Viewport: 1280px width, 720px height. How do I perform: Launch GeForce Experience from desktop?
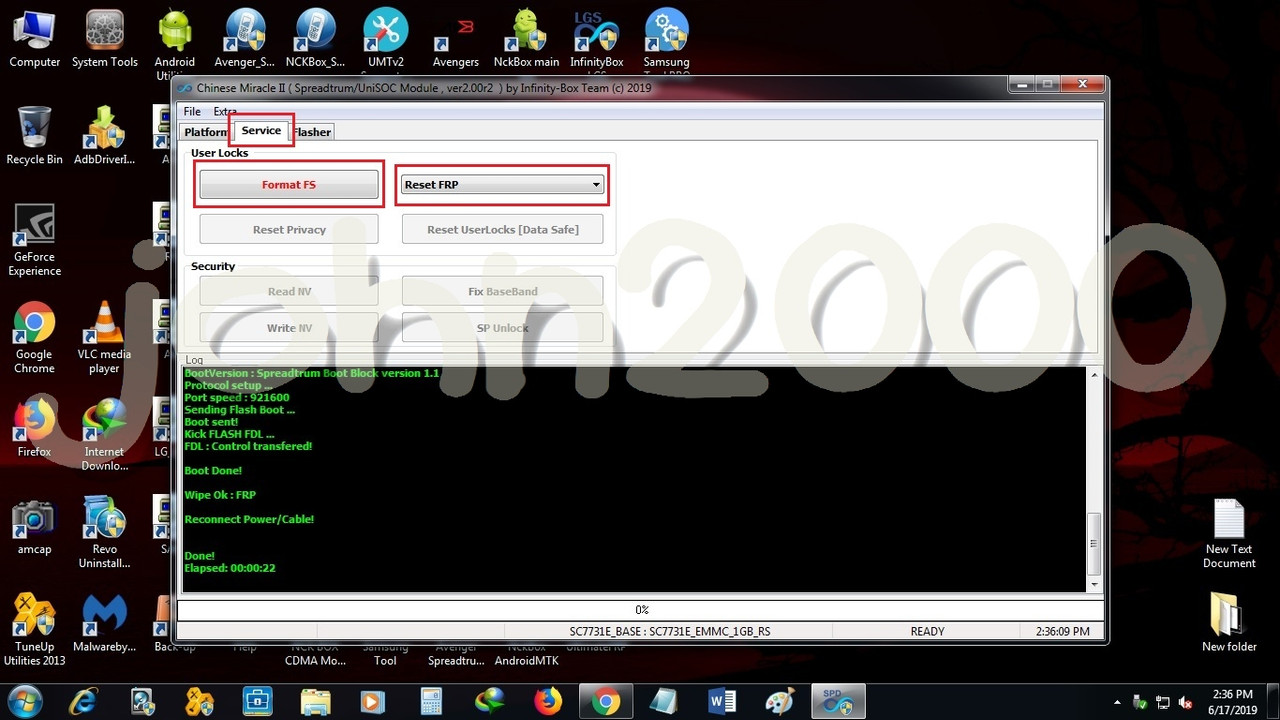point(34,240)
